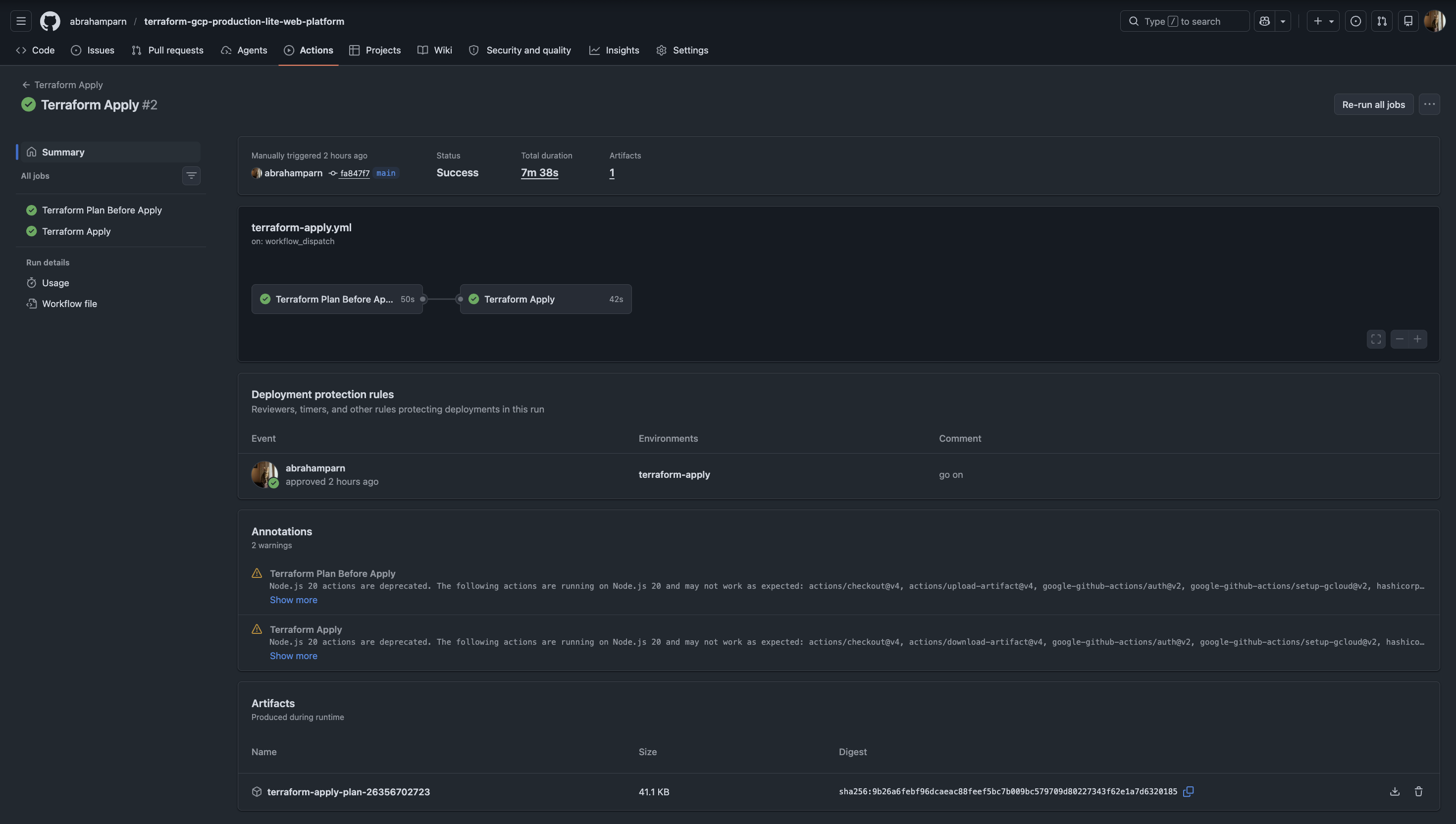1456x824 pixels.
Task: Show more for Terraform Apply warning
Action: [x=293, y=656]
